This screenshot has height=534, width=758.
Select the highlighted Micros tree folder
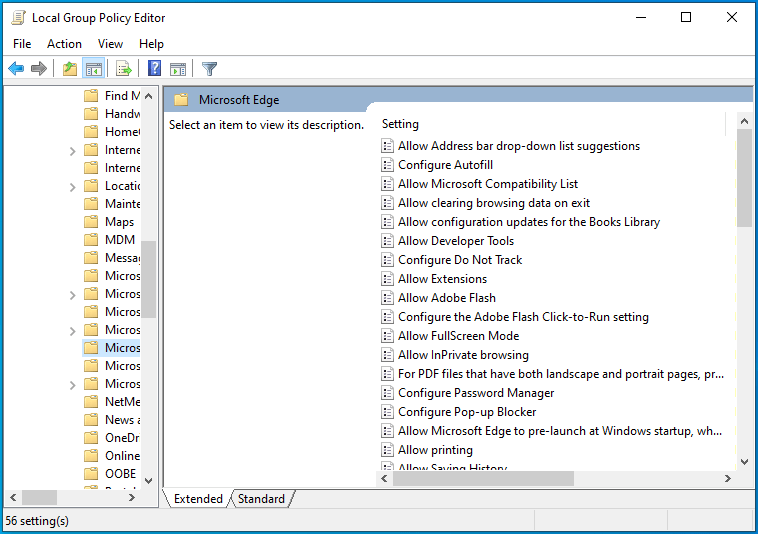(112, 348)
